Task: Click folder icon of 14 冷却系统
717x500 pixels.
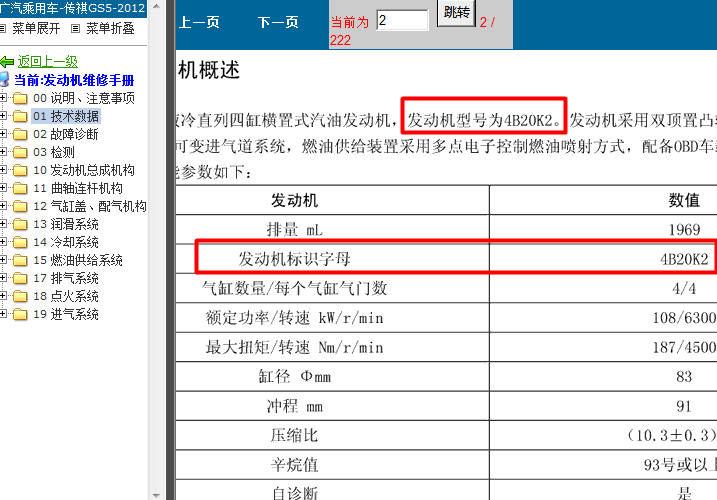Action: (20, 242)
